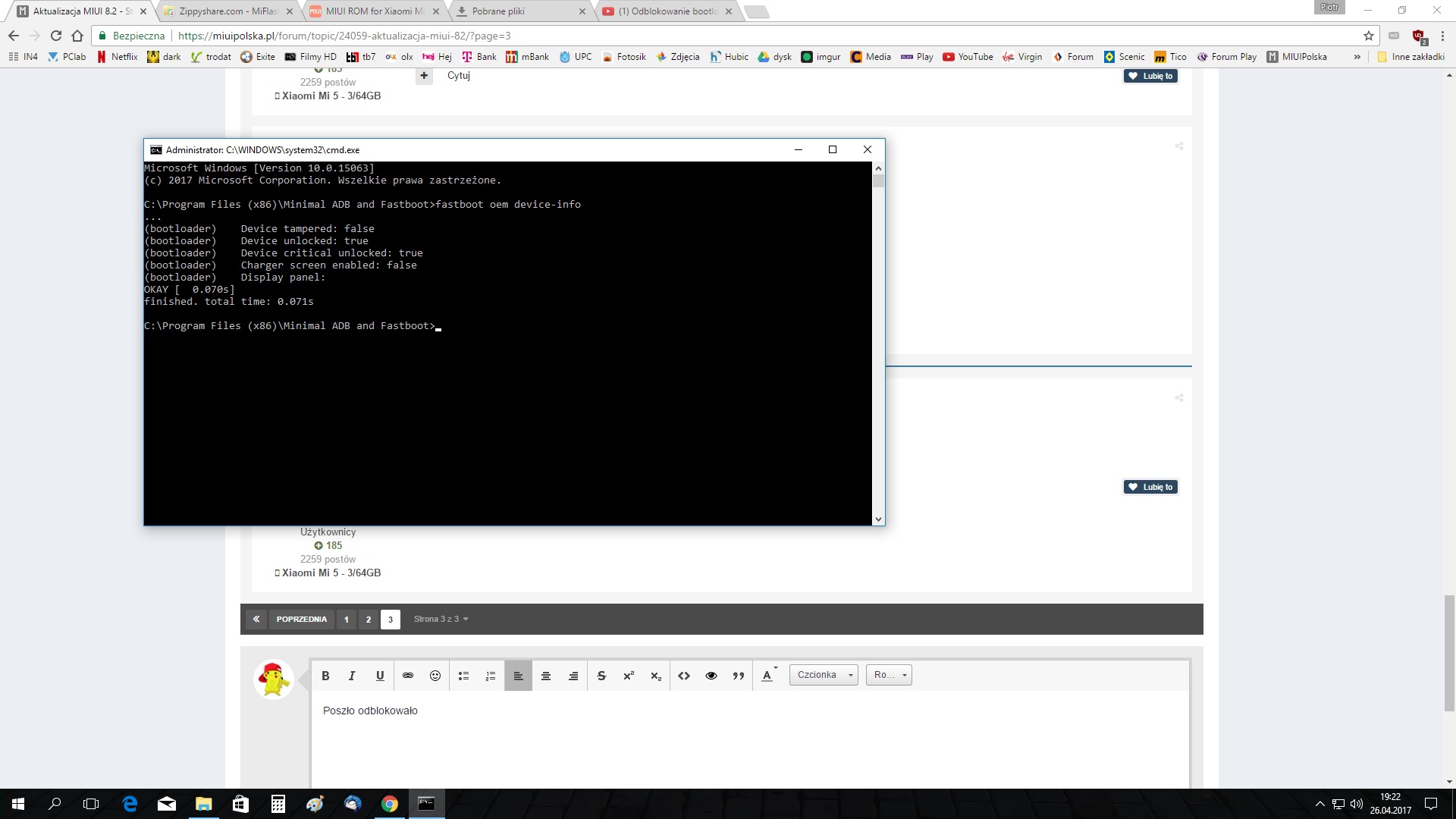This screenshot has width=1456, height=819.
Task: Insert a bulleted list
Action: tap(463, 676)
